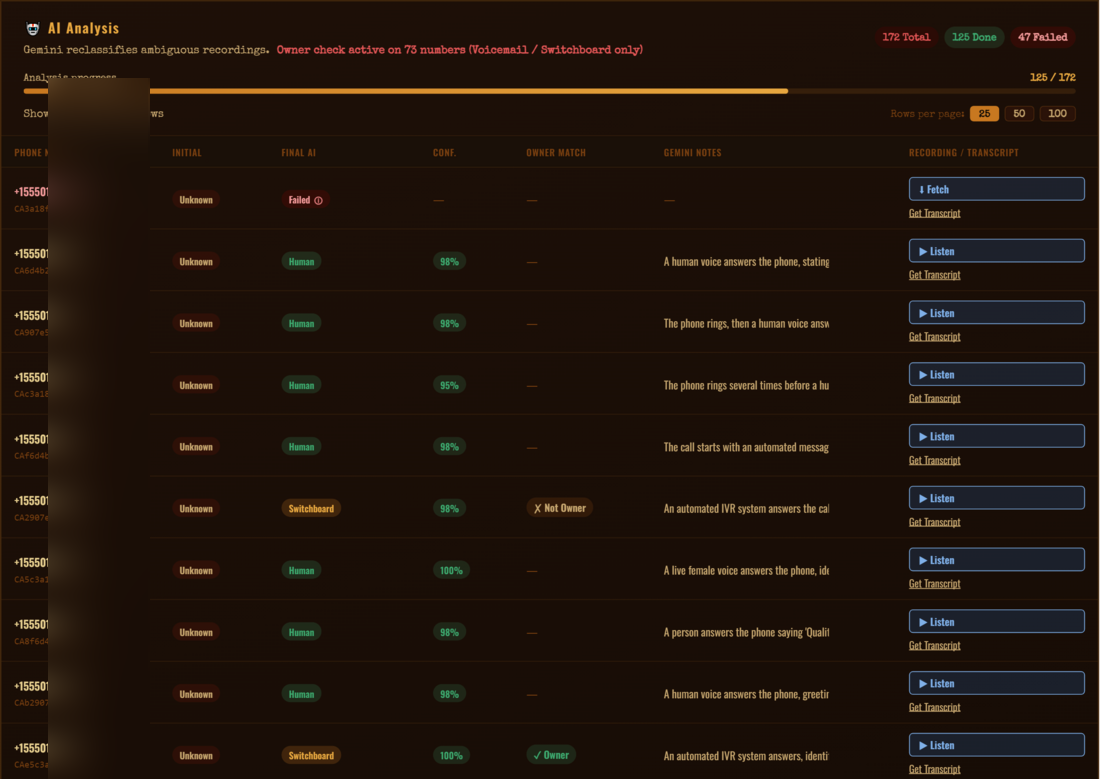Click the analysis progress bar
This screenshot has width=1100, height=779.
[549, 91]
